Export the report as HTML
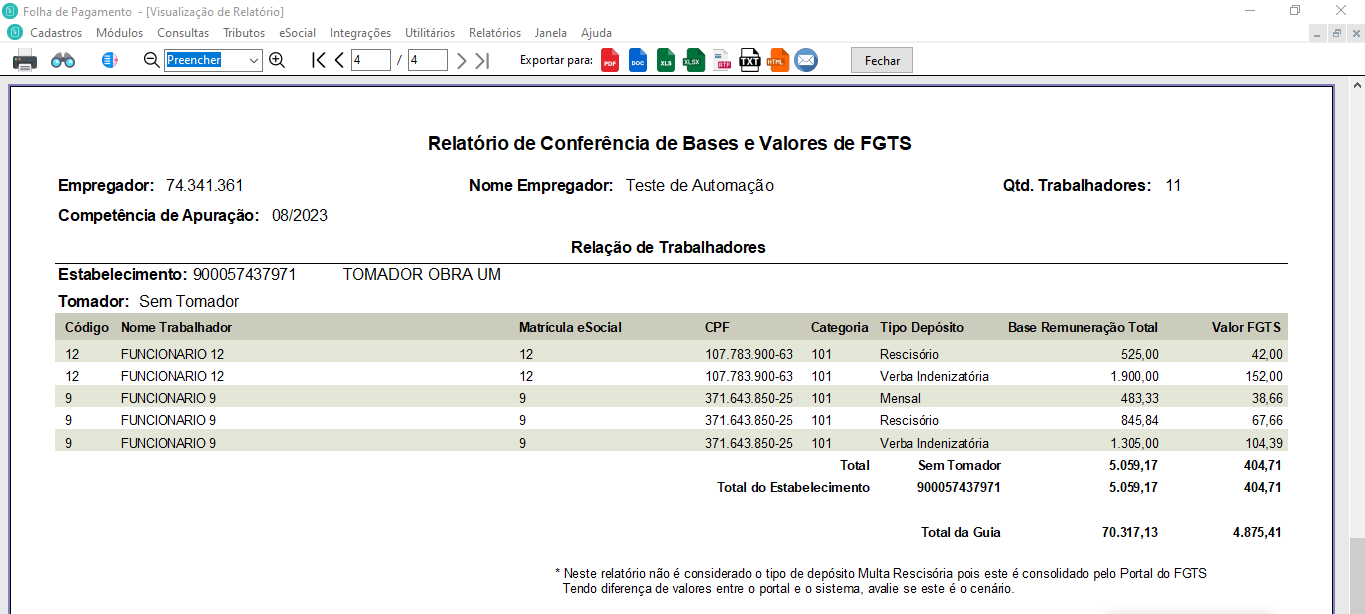This screenshot has height=614, width=1365. (778, 60)
